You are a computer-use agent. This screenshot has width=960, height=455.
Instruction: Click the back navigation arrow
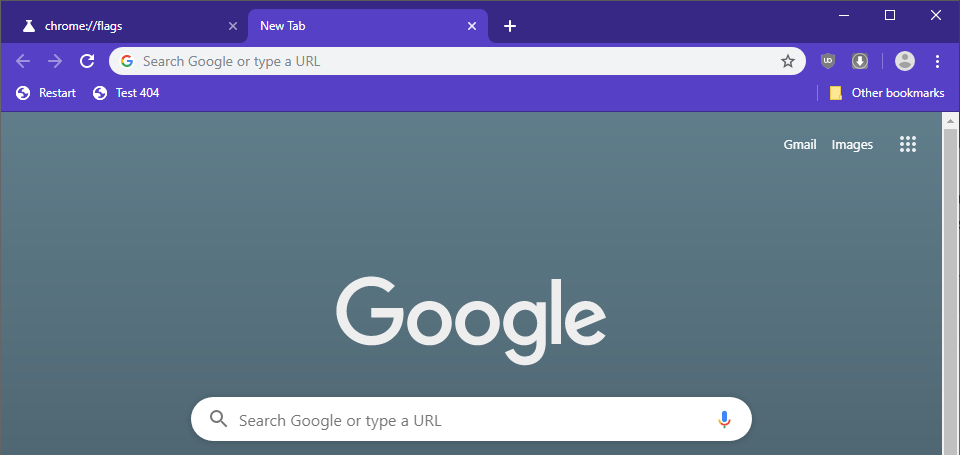23,61
